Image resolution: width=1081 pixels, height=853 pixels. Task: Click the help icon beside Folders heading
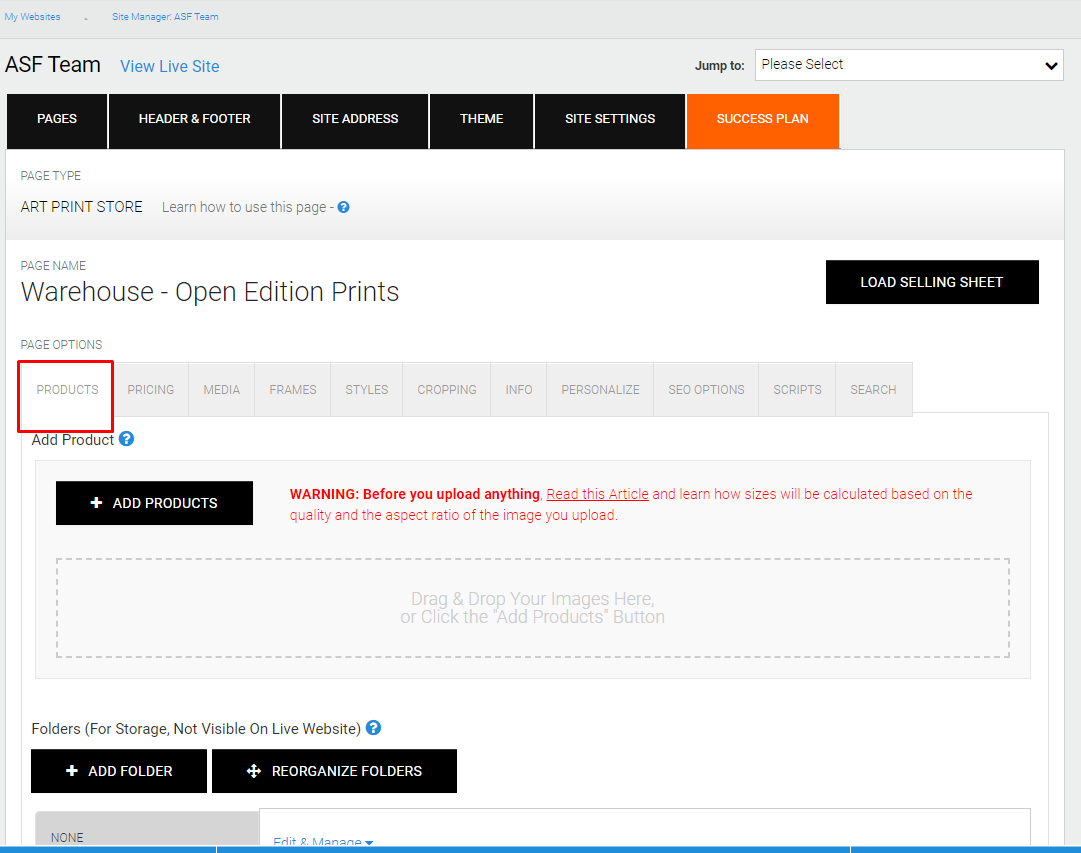tap(373, 728)
